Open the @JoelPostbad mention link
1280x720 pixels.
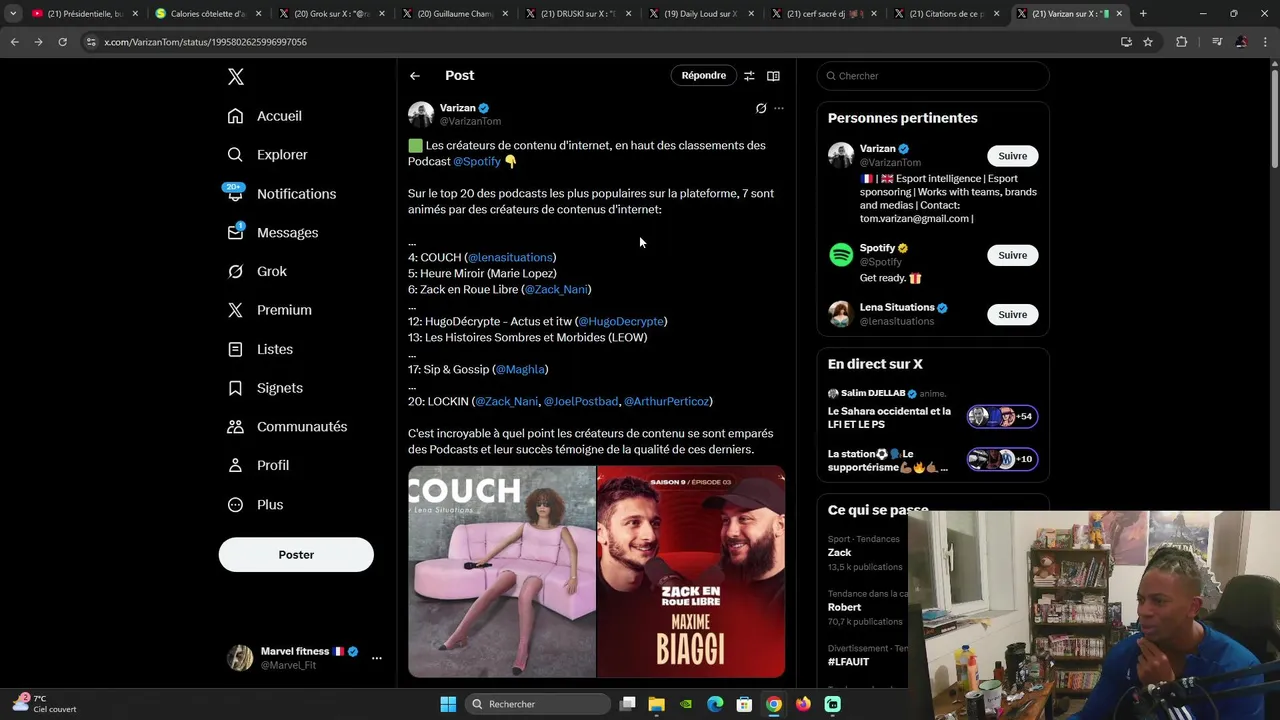[x=581, y=401]
